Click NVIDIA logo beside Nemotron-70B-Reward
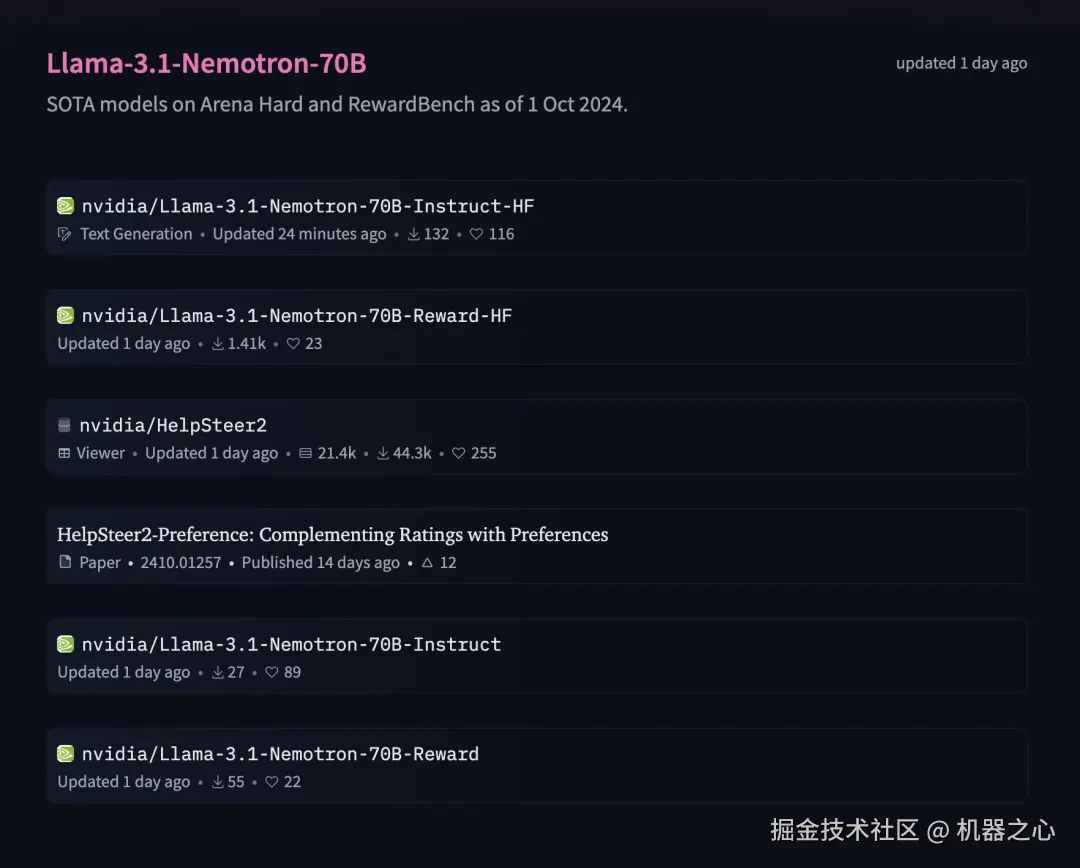1080x868 pixels. tap(65, 754)
